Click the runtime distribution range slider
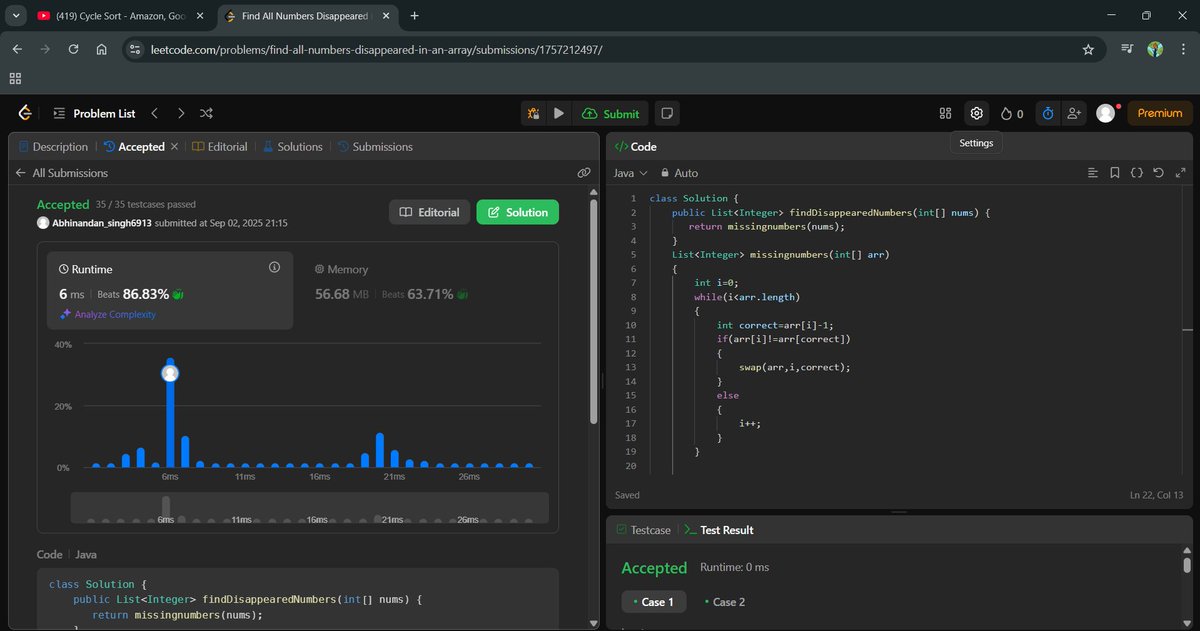Image resolution: width=1200 pixels, height=631 pixels. click(309, 507)
